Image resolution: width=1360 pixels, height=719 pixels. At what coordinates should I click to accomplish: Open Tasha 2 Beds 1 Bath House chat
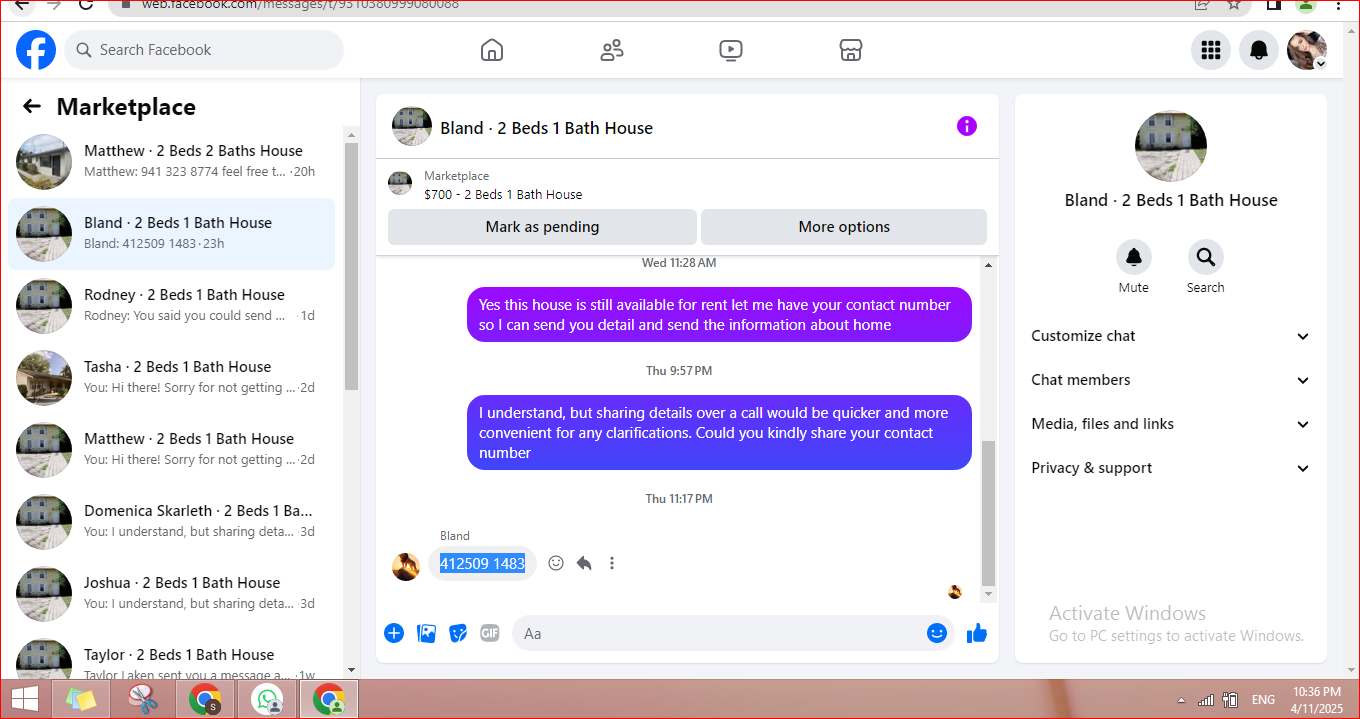click(172, 378)
